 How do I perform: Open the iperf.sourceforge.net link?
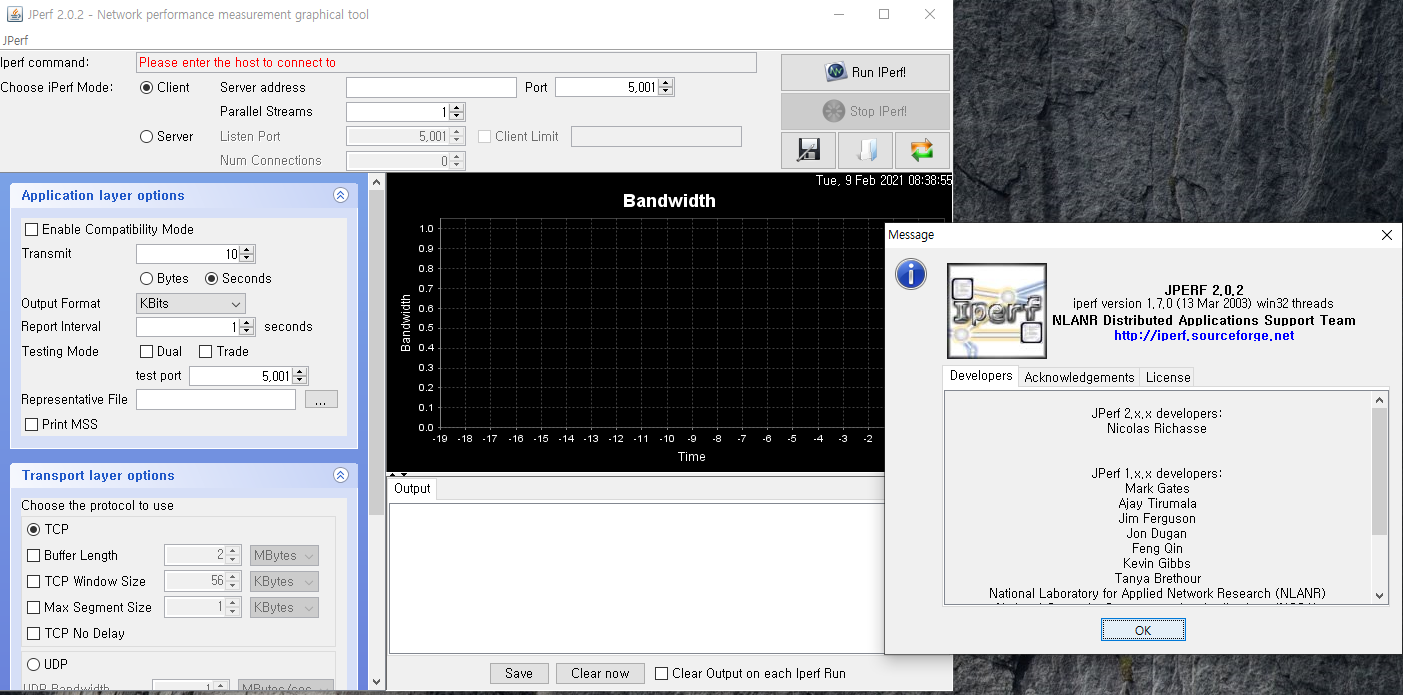tap(1204, 335)
